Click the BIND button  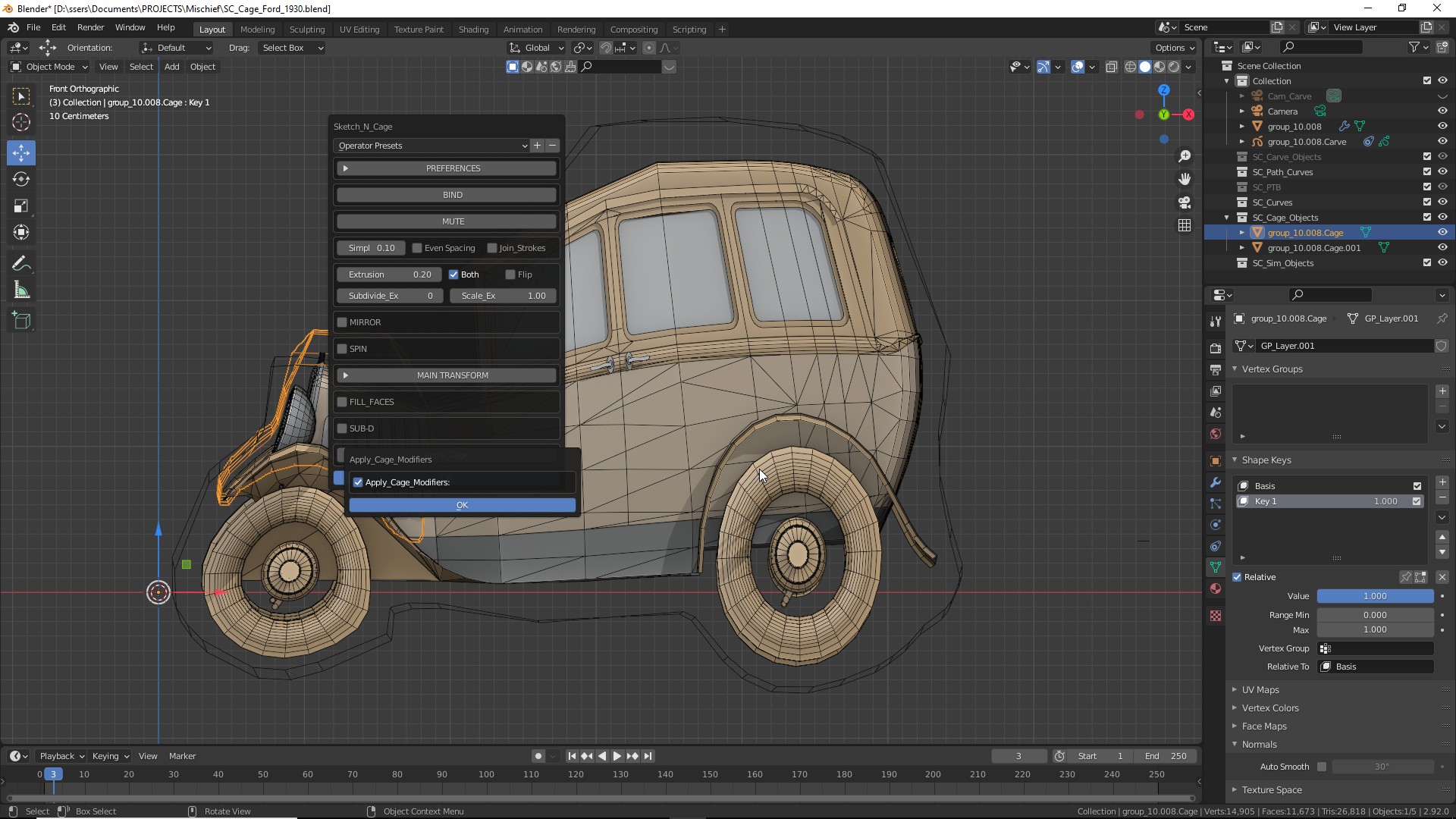[447, 195]
